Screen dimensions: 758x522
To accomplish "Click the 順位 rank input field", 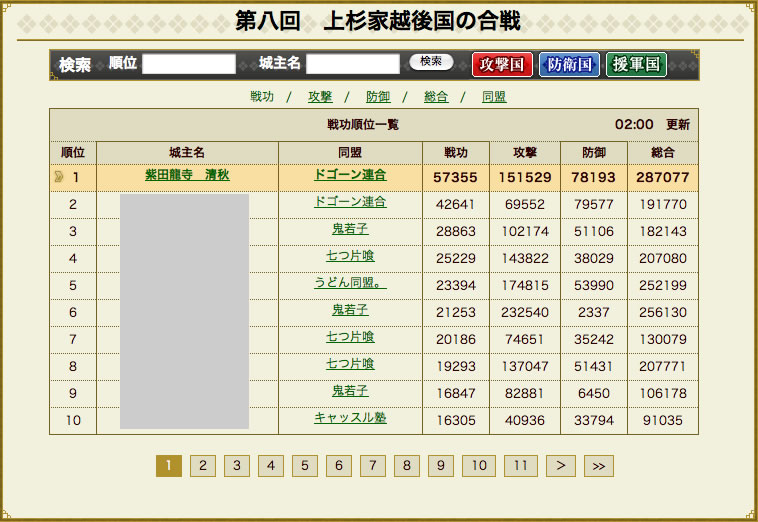I will pos(188,64).
